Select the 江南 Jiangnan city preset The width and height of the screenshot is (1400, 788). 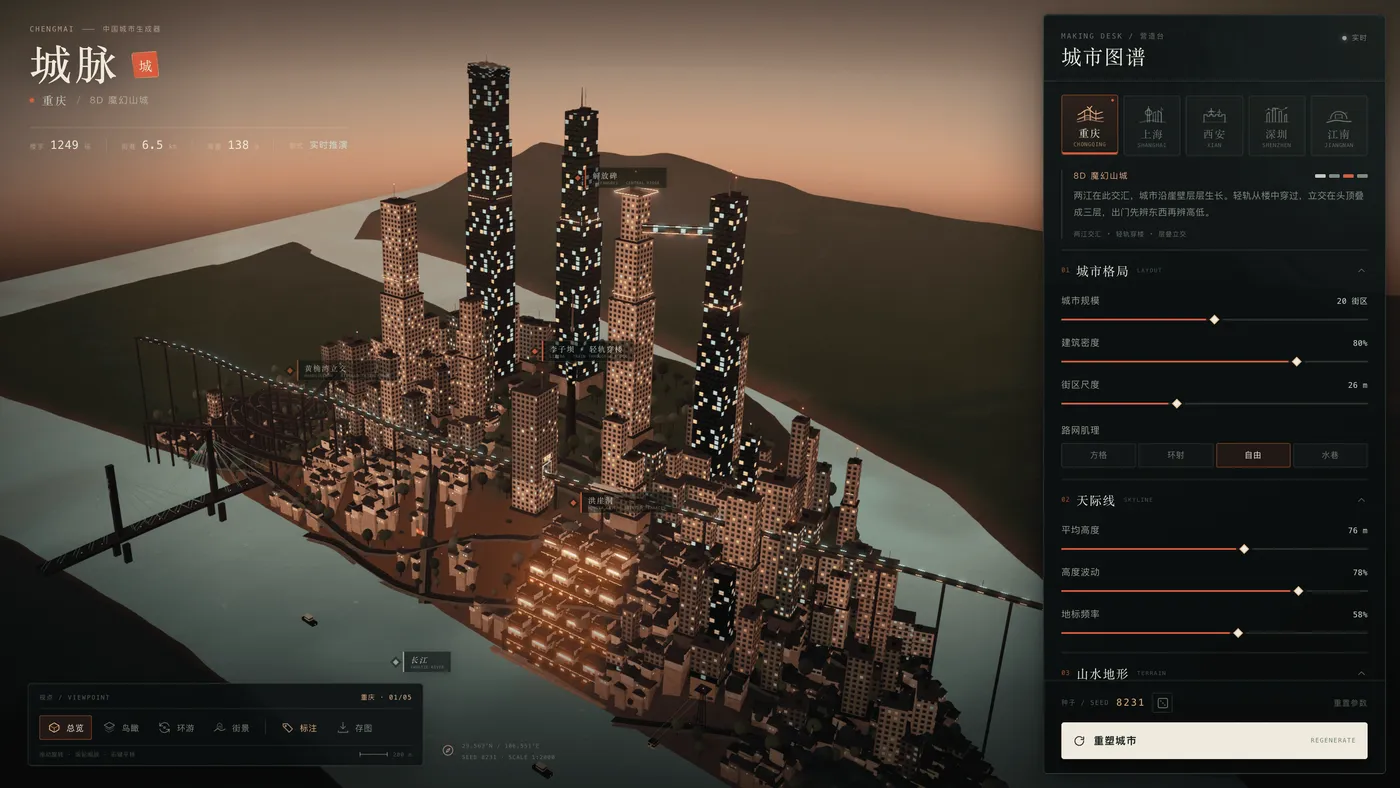pyautogui.click(x=1339, y=125)
